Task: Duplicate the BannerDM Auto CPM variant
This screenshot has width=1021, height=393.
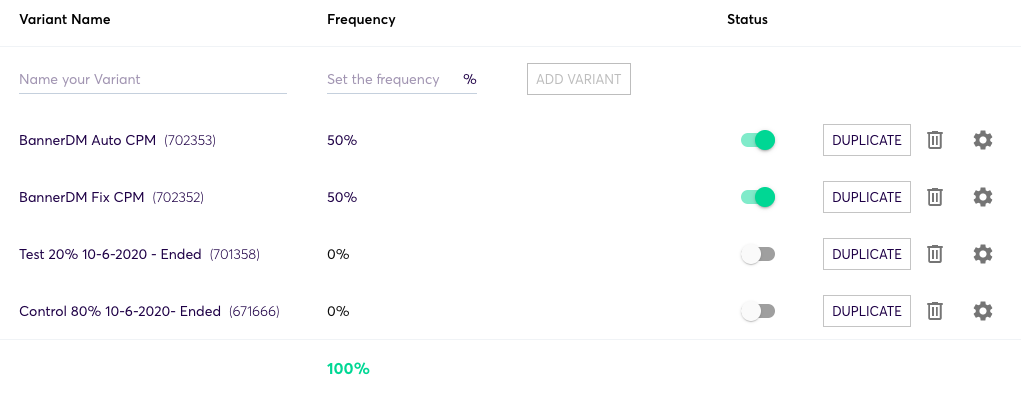Action: click(867, 140)
